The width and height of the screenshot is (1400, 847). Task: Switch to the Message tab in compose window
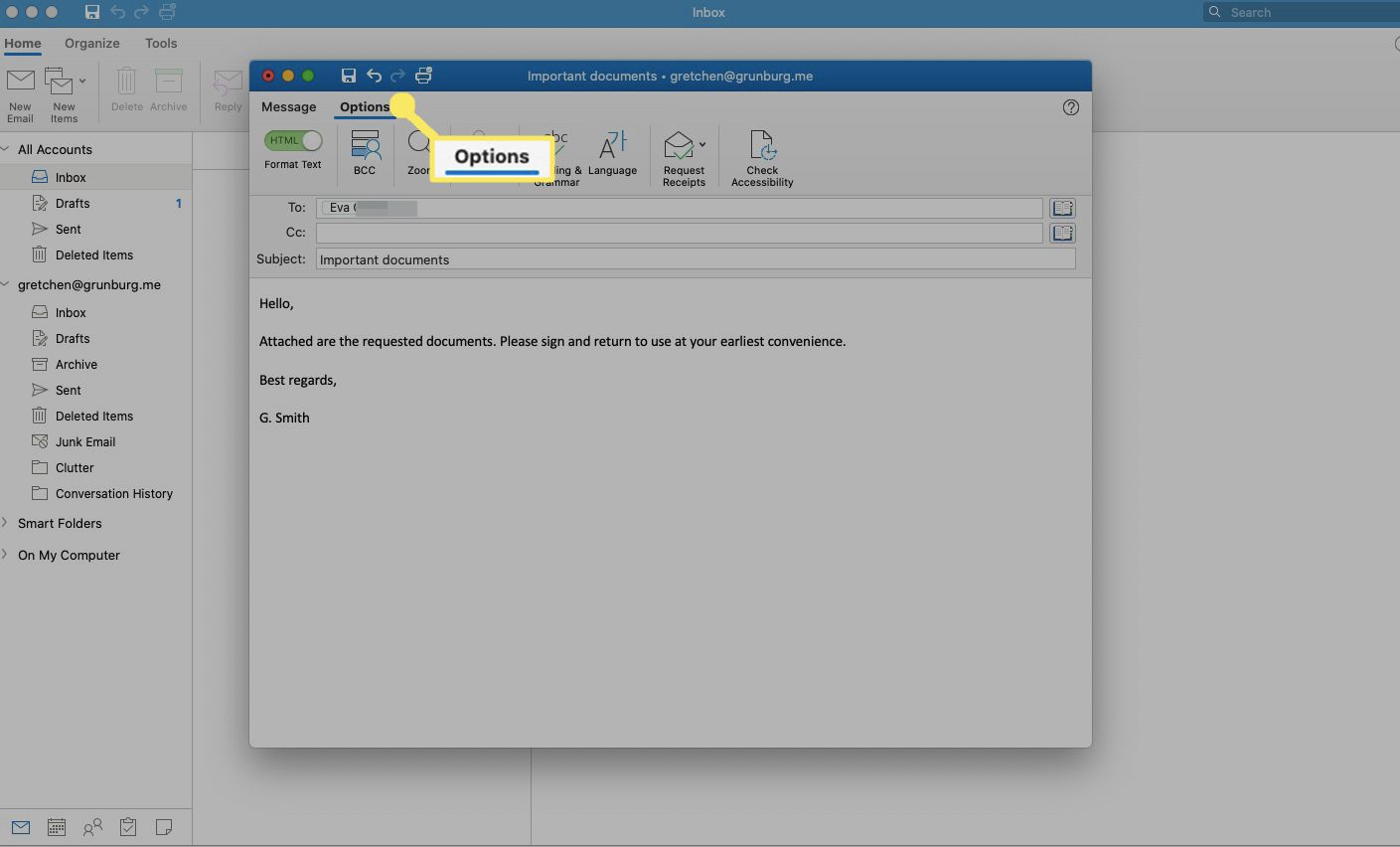pyautogui.click(x=288, y=106)
